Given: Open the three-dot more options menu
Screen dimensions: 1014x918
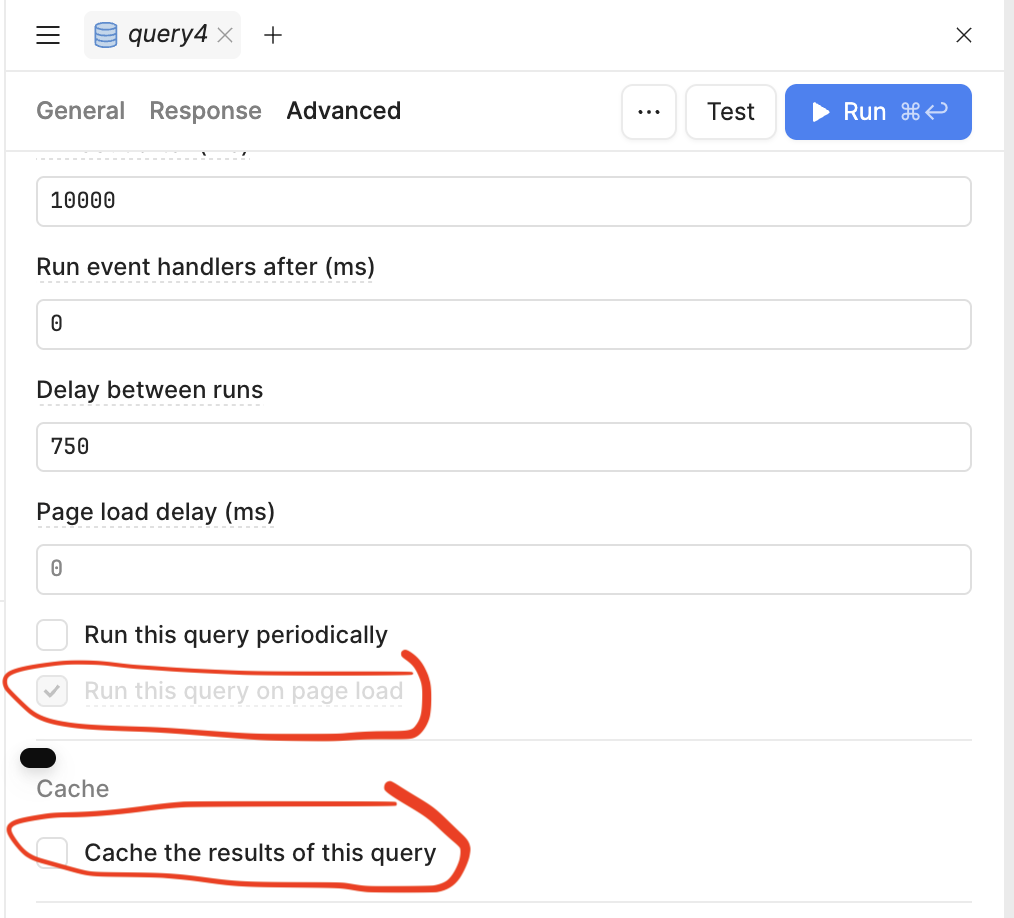Looking at the screenshot, I should (x=649, y=112).
